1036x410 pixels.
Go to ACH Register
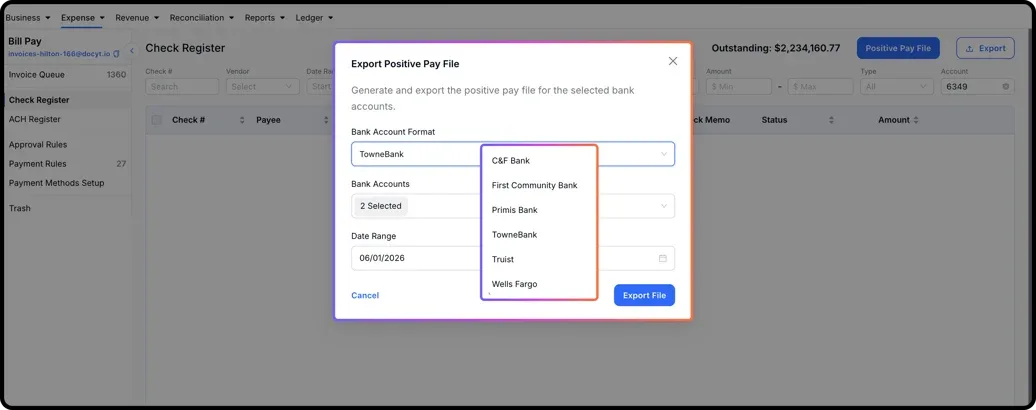(34, 120)
